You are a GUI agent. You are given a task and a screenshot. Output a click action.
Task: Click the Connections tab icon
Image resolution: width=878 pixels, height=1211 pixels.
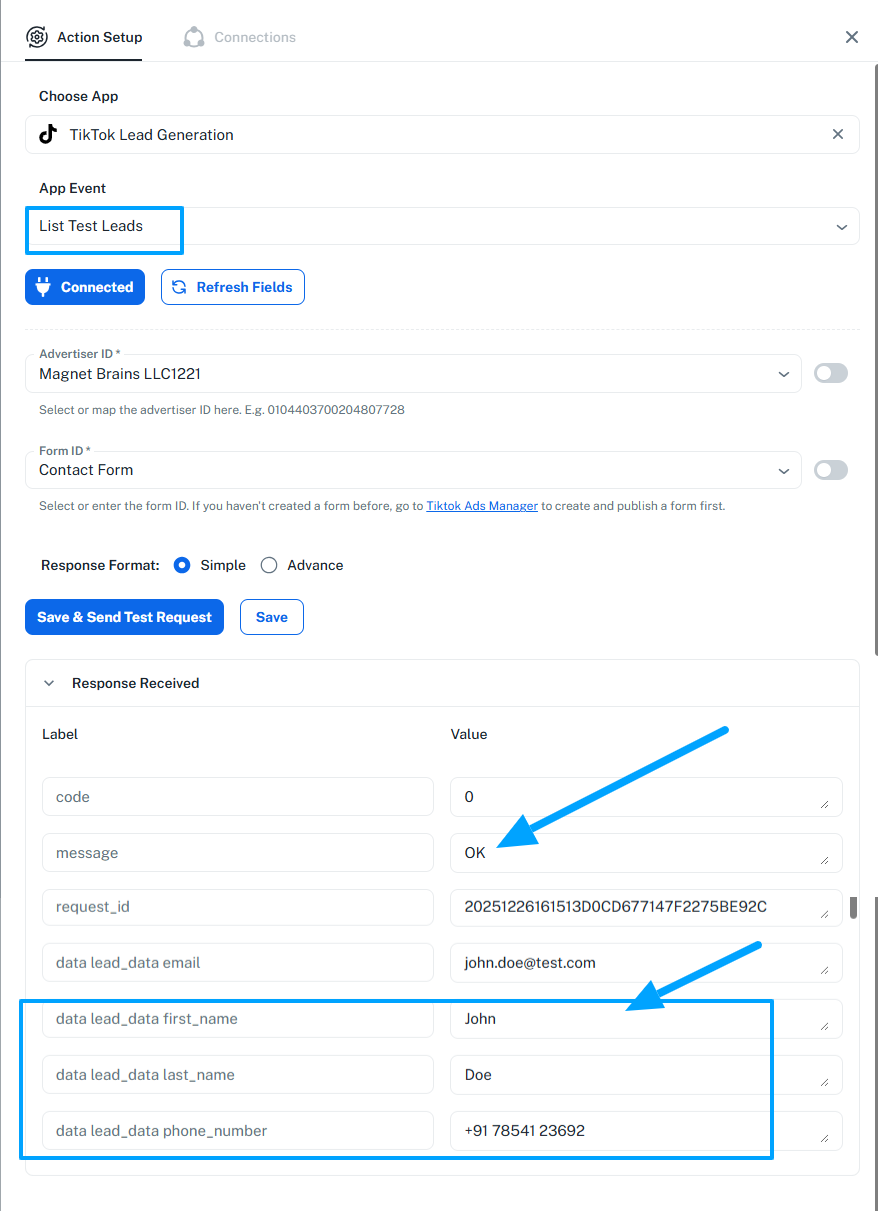pyautogui.click(x=194, y=37)
